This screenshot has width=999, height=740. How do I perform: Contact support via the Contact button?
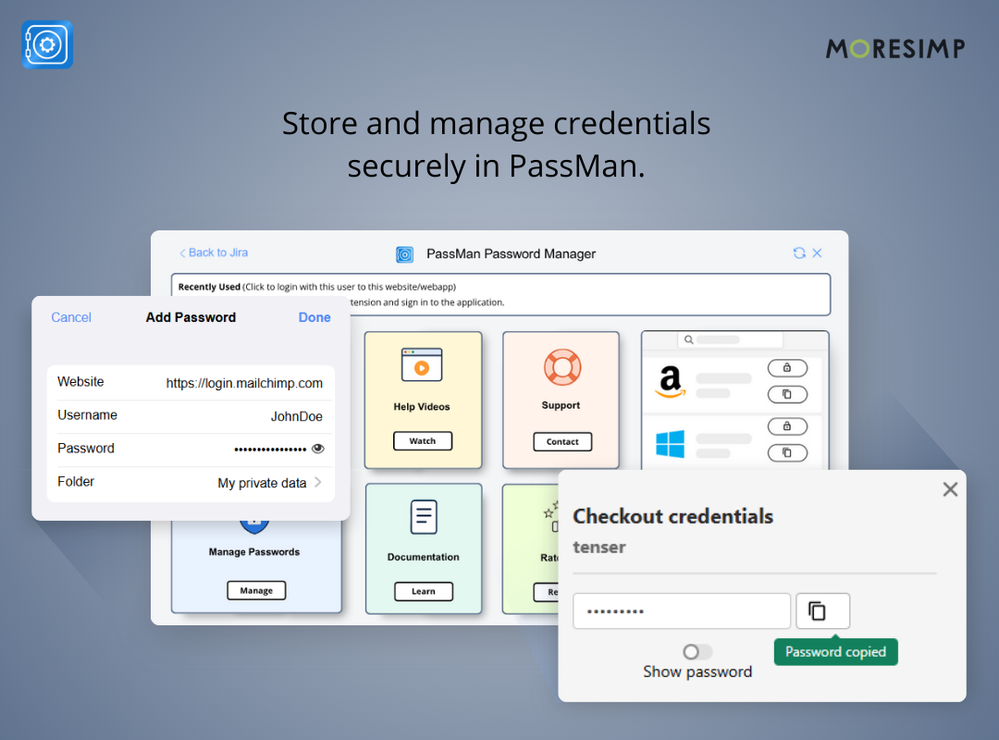coord(560,441)
